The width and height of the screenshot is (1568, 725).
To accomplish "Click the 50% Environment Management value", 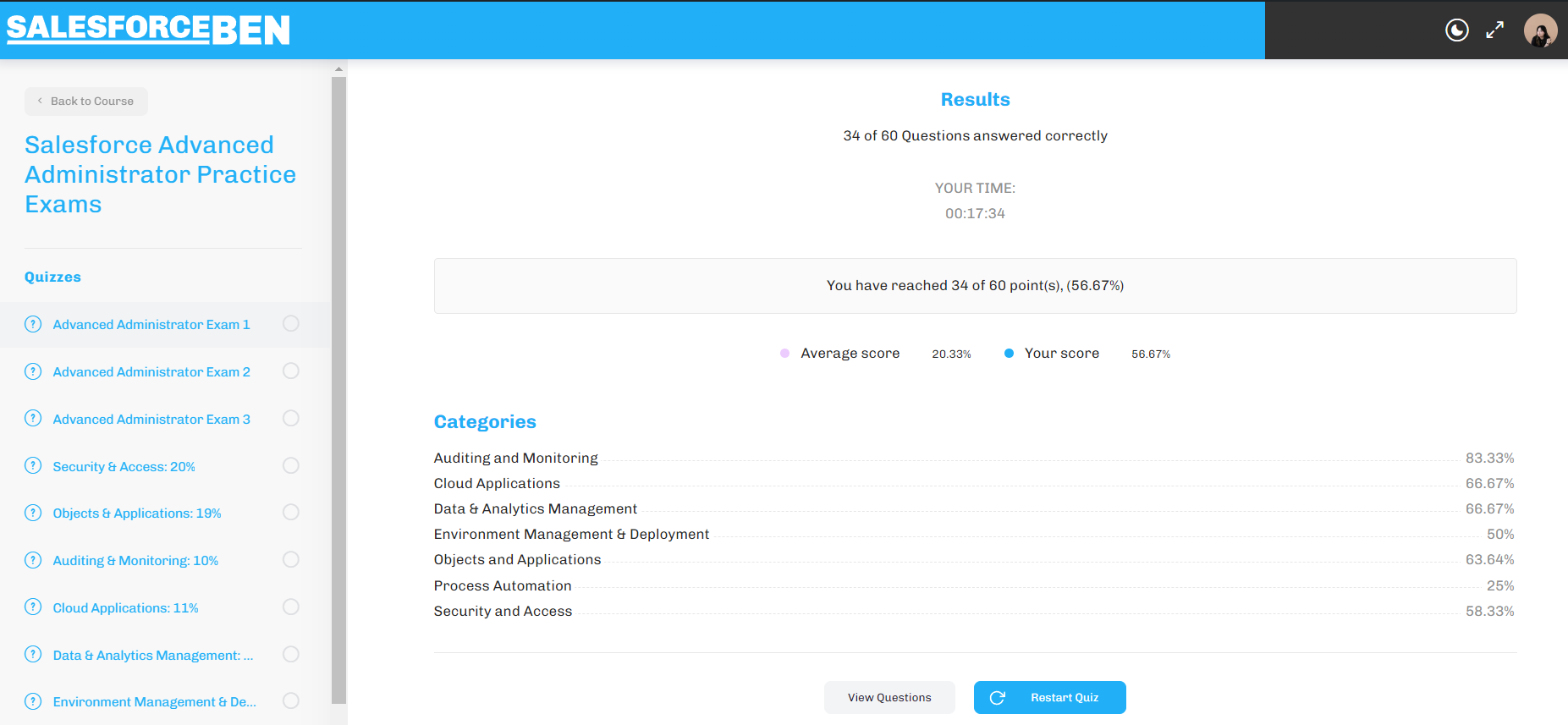I will coord(1500,534).
